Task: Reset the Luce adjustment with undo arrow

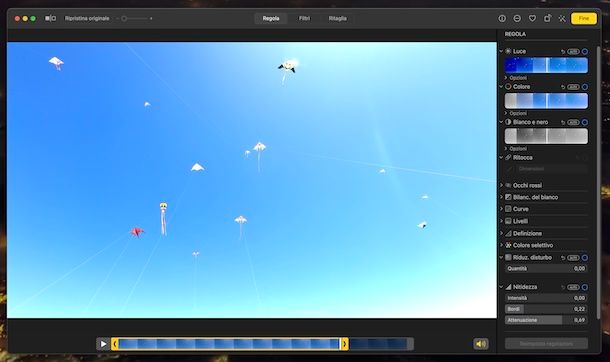Action: pyautogui.click(x=563, y=51)
